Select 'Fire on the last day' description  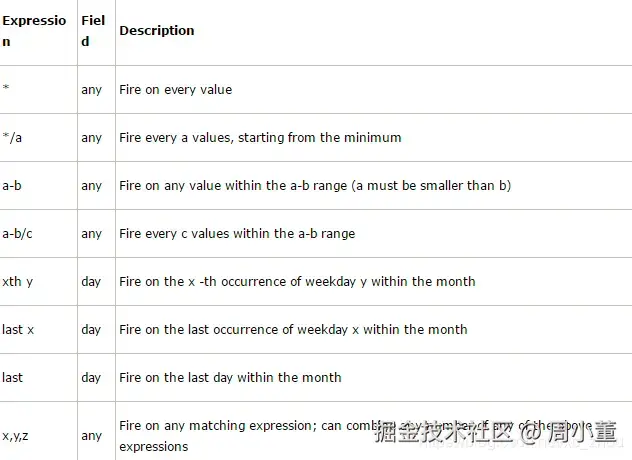[230, 378]
